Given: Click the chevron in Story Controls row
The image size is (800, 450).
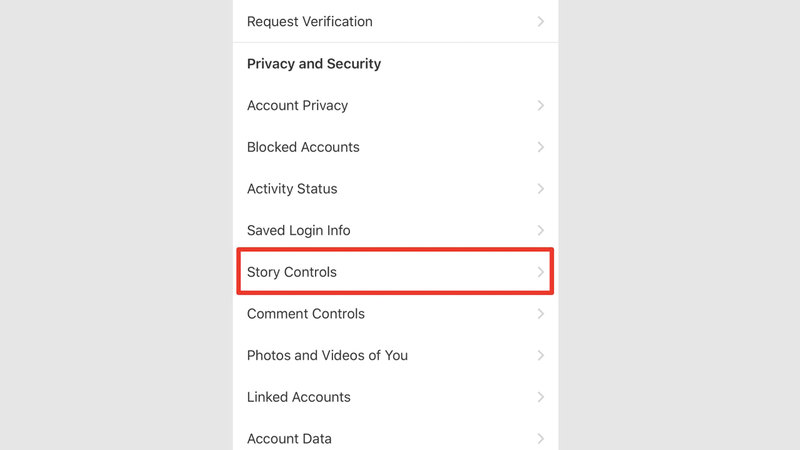Looking at the screenshot, I should [x=540, y=272].
